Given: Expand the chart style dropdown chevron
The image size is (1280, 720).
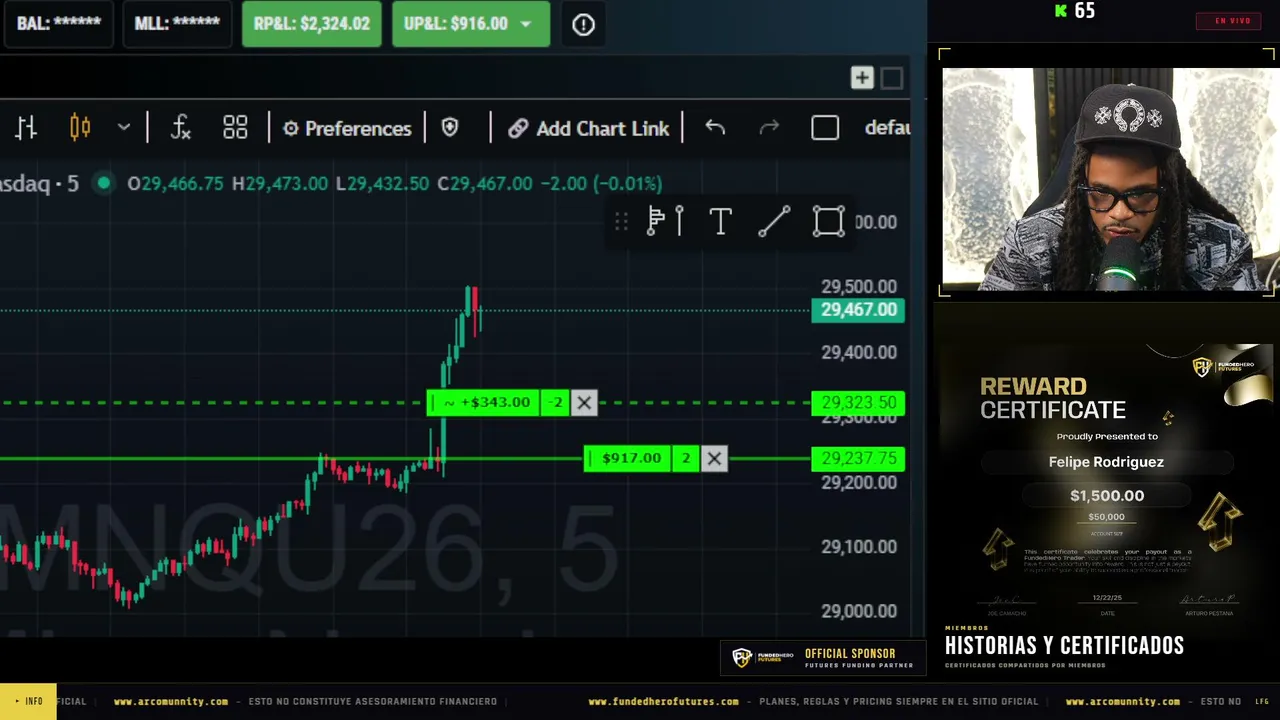Looking at the screenshot, I should point(124,128).
